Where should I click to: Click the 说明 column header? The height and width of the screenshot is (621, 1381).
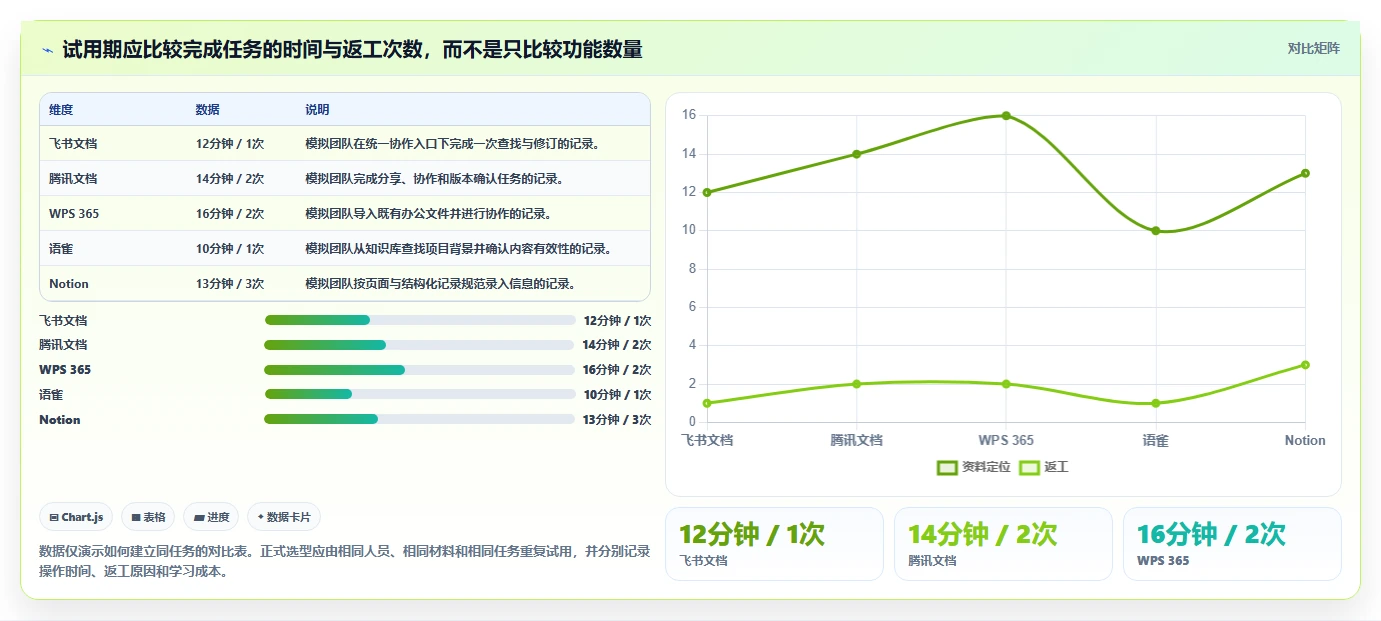coord(317,110)
